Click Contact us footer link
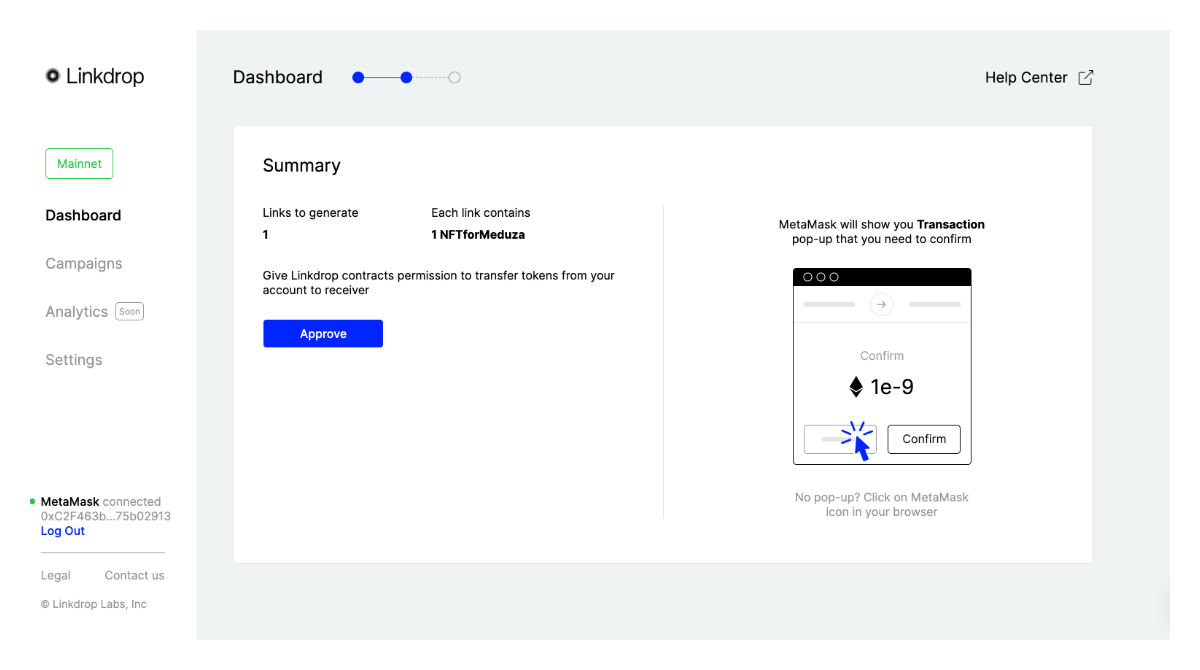The height and width of the screenshot is (670, 1200). coord(134,575)
